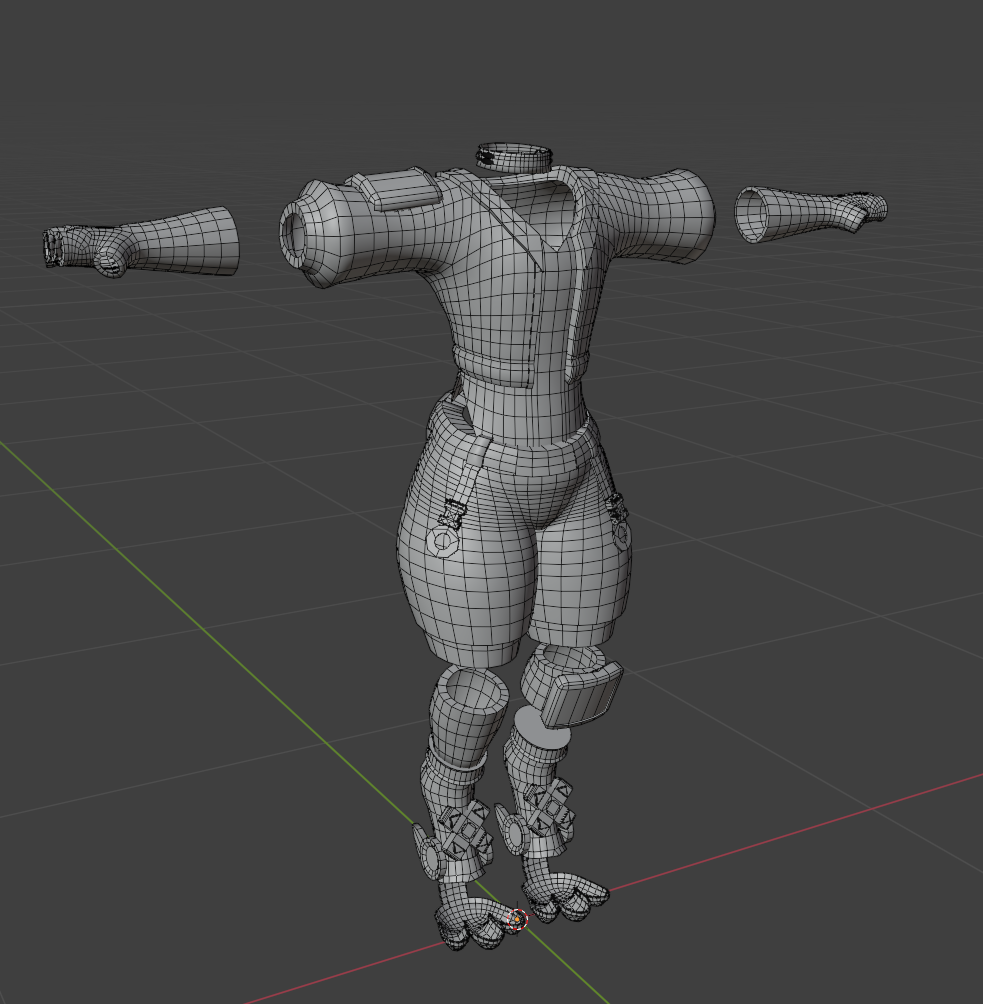Click the red X axis line
The image size is (983, 1004).
pos(800,830)
